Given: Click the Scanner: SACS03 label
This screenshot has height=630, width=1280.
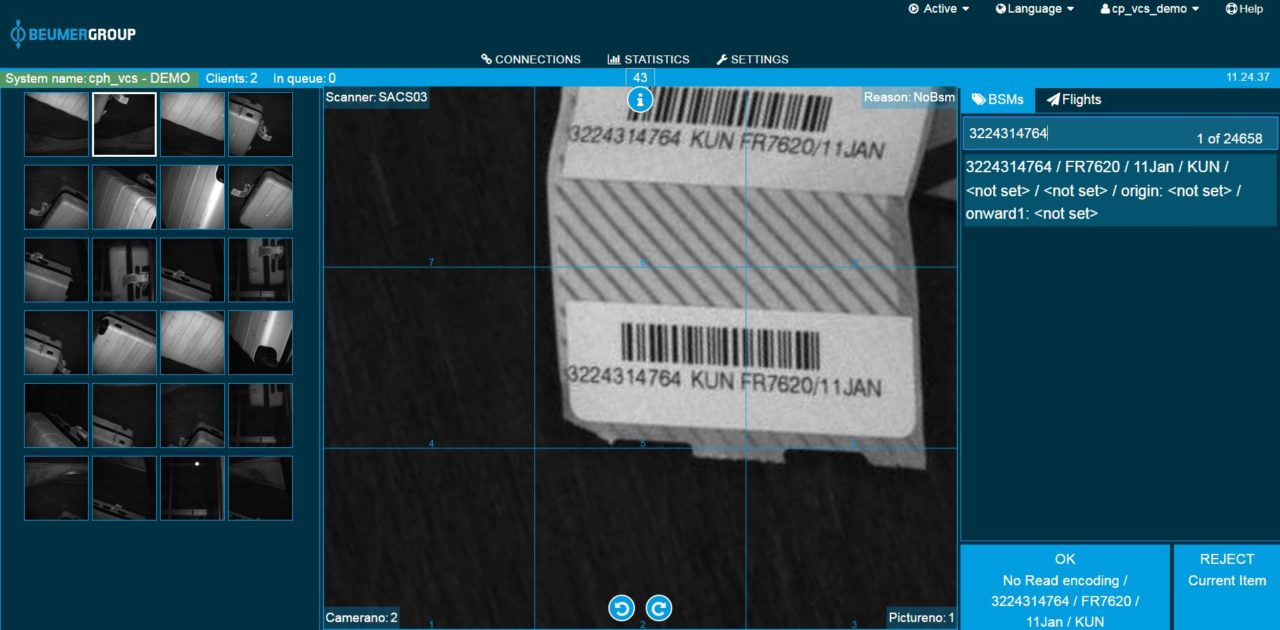Looking at the screenshot, I should (x=377, y=98).
